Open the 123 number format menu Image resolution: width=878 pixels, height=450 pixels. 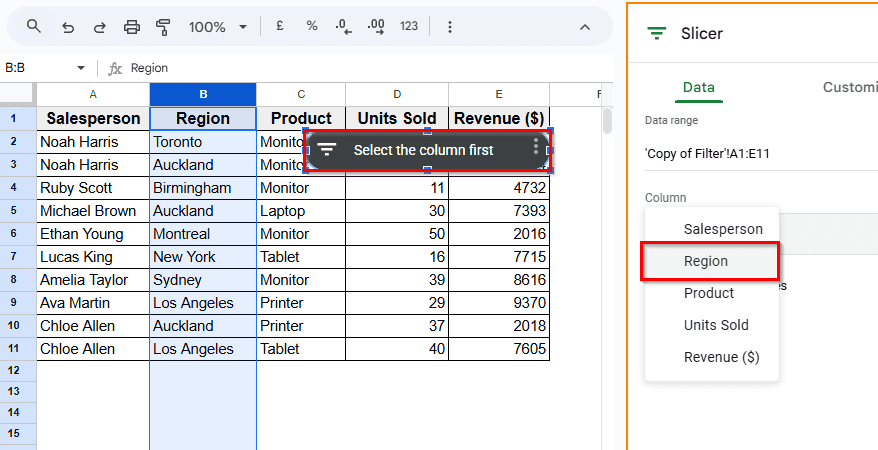(x=408, y=27)
